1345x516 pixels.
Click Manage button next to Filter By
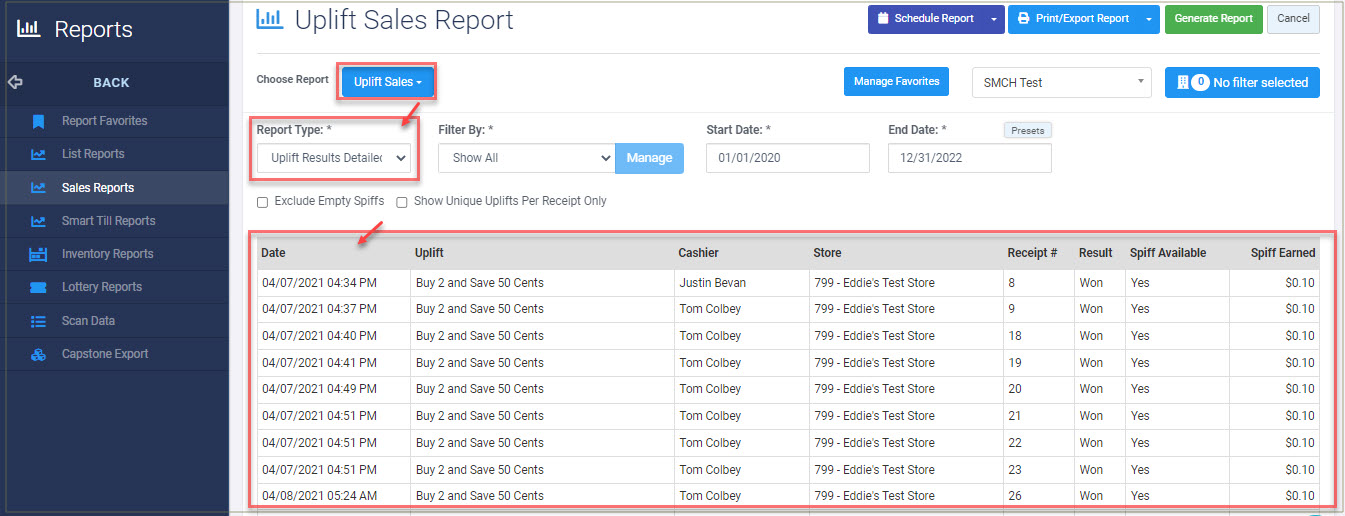649,158
